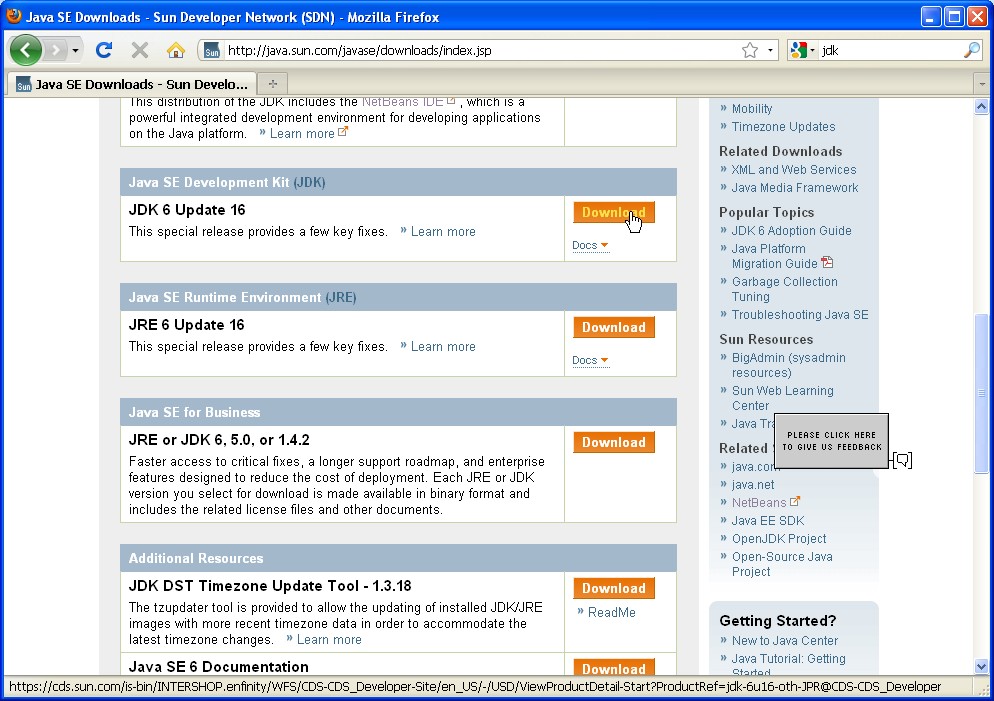Image resolution: width=994 pixels, height=701 pixels.
Task: Click the feedback speech bubble icon
Action: click(902, 460)
